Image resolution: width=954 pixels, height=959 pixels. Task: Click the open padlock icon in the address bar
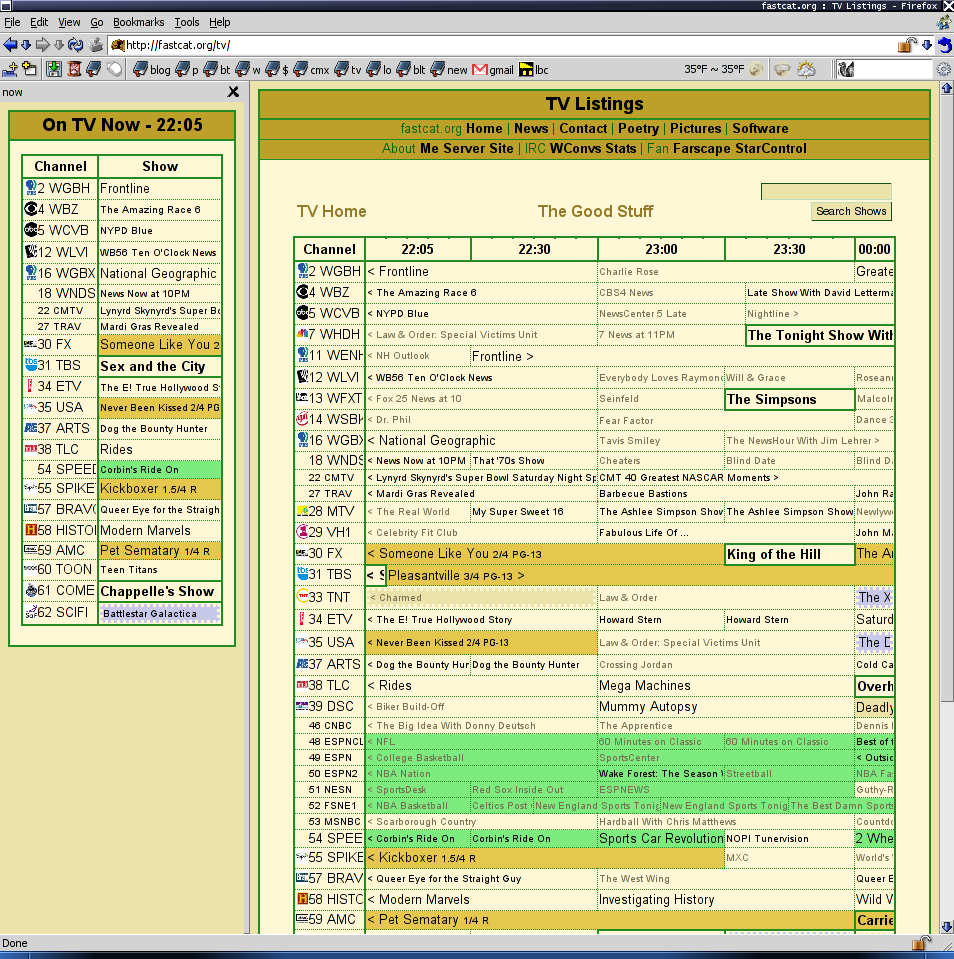[x=907, y=45]
